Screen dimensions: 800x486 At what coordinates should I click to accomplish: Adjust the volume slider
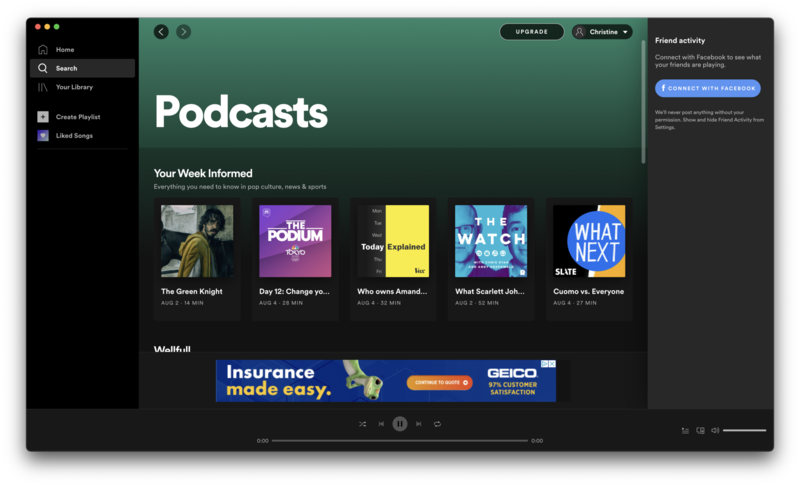coord(744,430)
